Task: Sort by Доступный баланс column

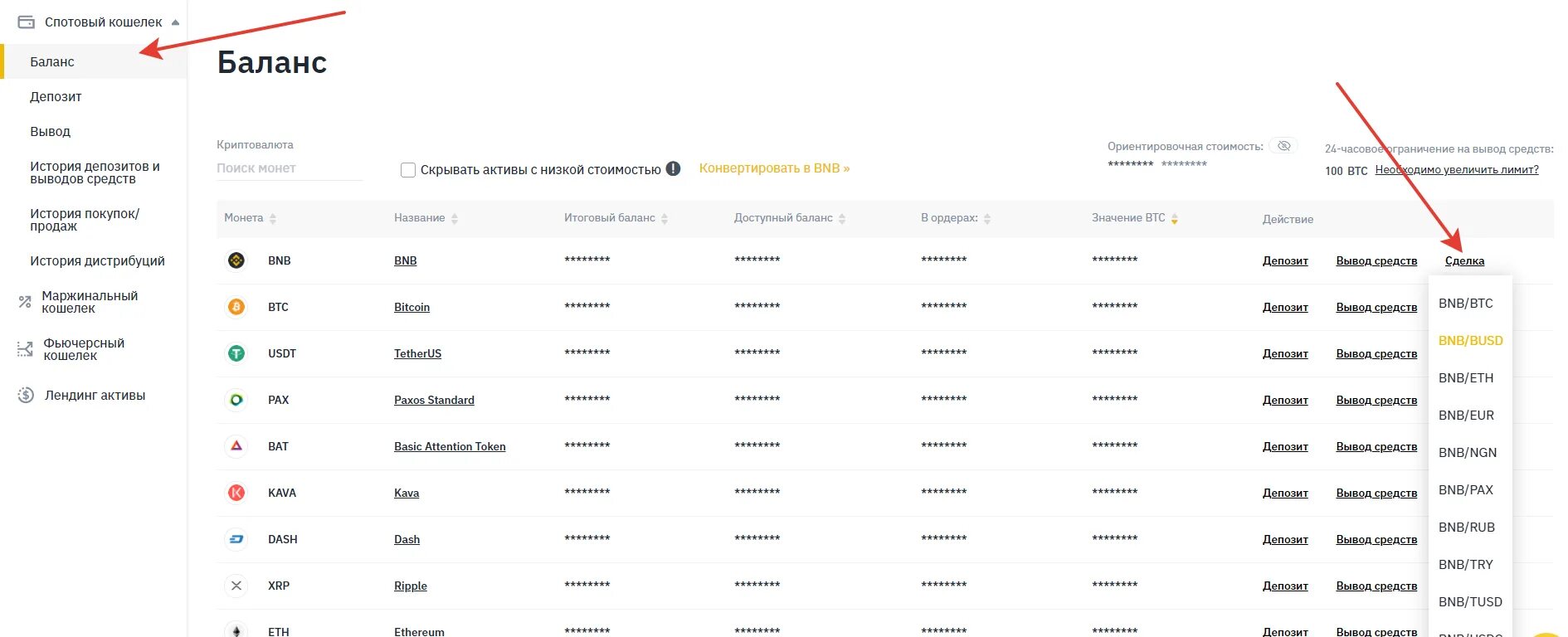Action: point(842,218)
